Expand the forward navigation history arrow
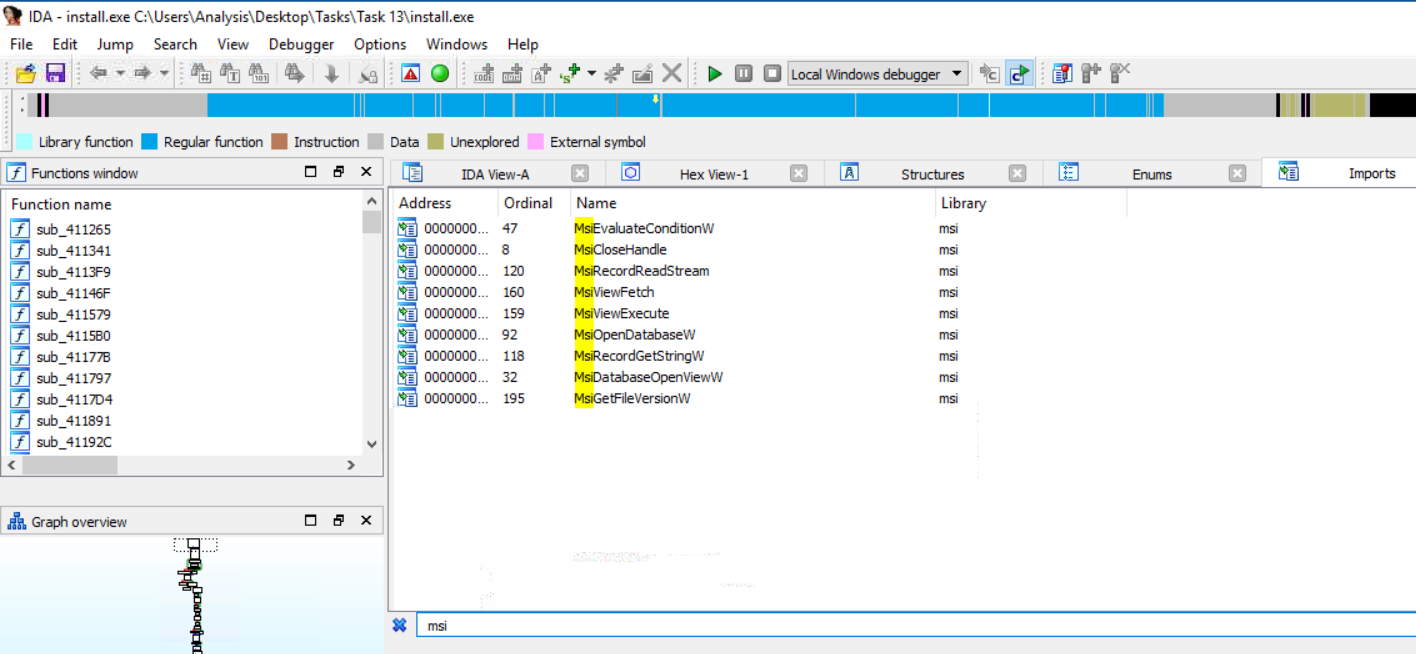Image resolution: width=1416 pixels, height=654 pixels. click(x=164, y=73)
